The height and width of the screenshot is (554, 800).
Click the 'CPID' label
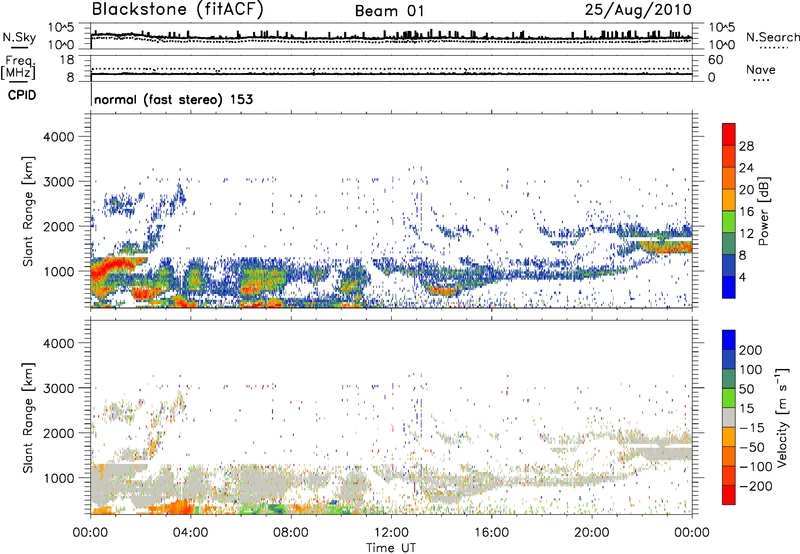(22, 95)
